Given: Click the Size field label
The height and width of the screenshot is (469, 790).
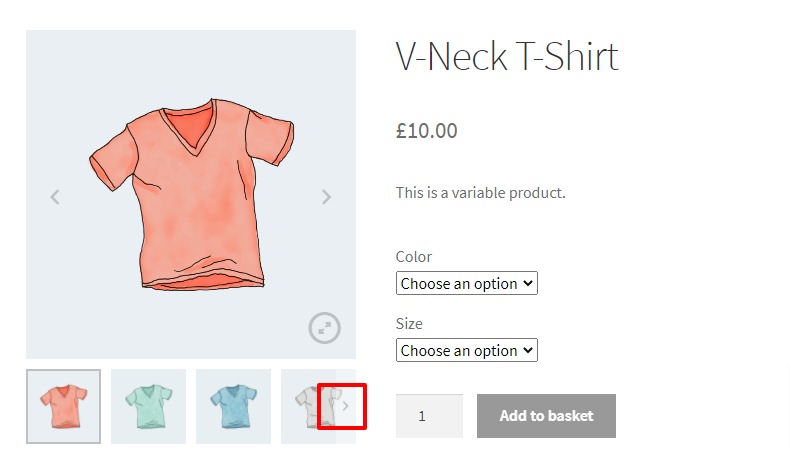Looking at the screenshot, I should tap(409, 324).
